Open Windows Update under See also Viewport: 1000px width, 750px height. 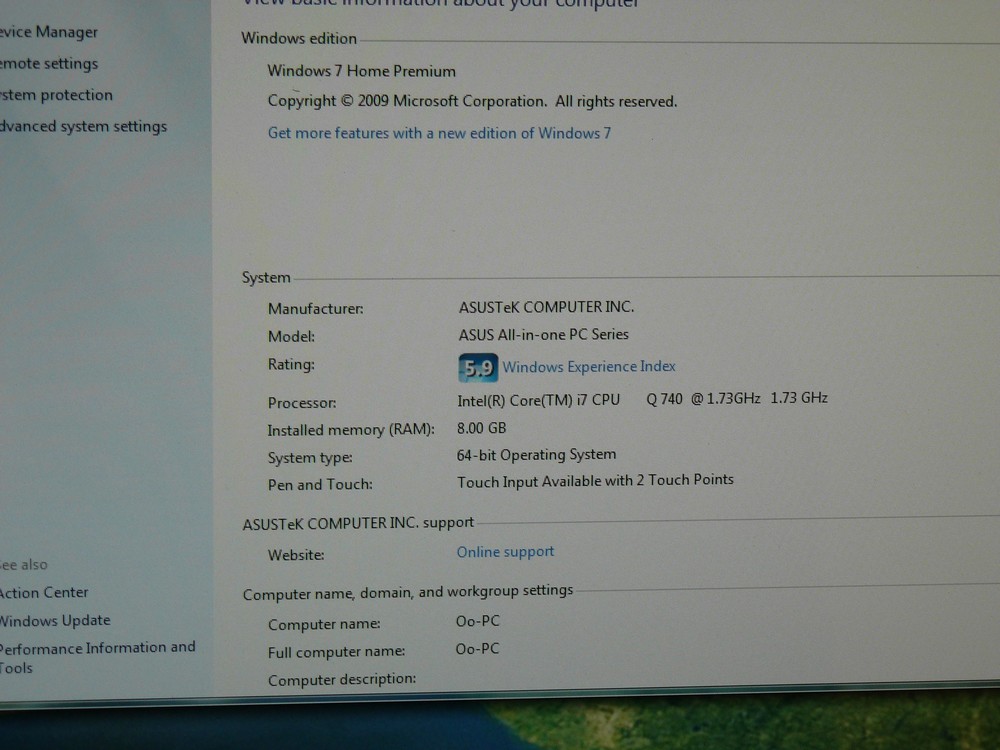(x=55, y=621)
